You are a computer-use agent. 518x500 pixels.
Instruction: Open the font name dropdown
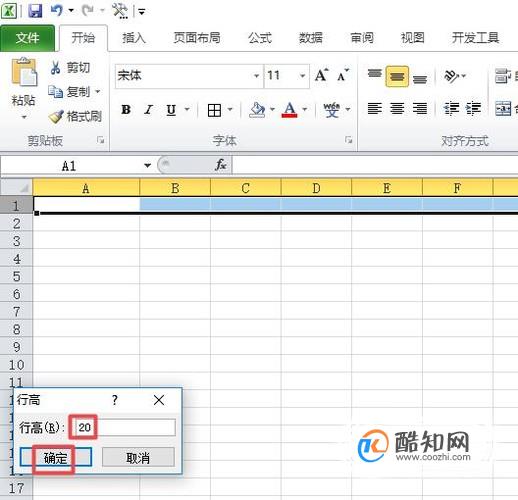(256, 76)
